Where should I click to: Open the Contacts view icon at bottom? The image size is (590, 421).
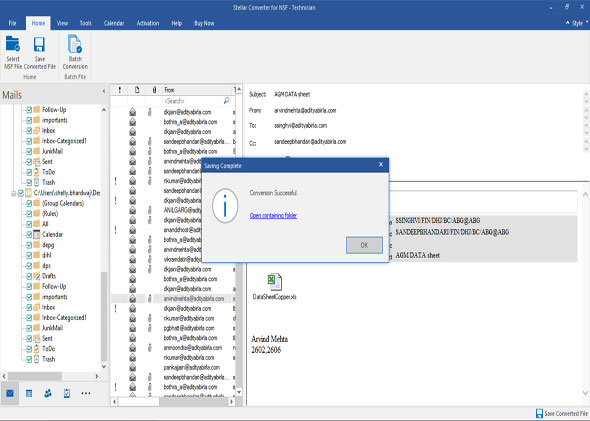48,393
